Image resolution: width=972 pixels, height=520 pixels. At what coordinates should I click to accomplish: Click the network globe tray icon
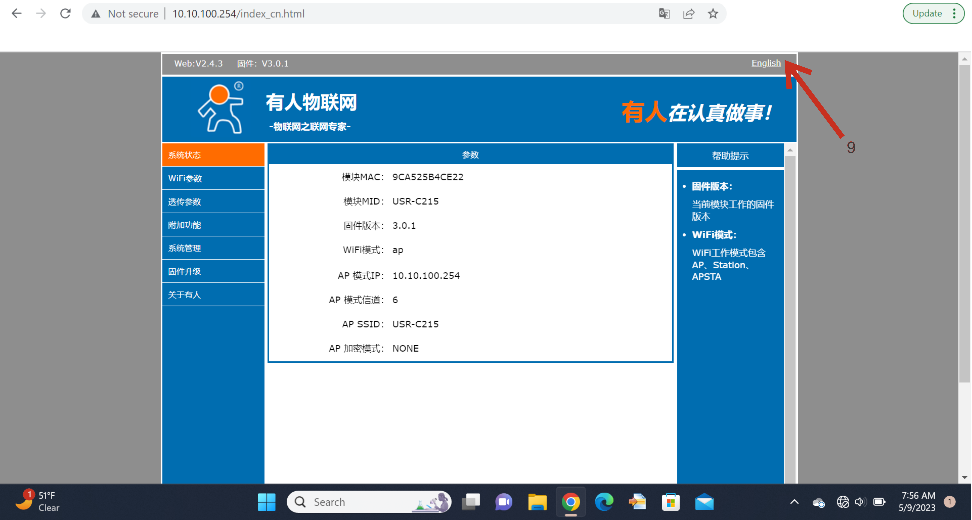point(842,502)
